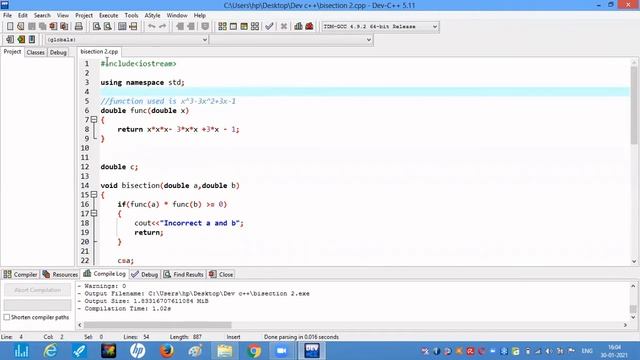The image size is (640, 360).
Task: Switch to the Classes sidebar tab
Action: coord(36,52)
